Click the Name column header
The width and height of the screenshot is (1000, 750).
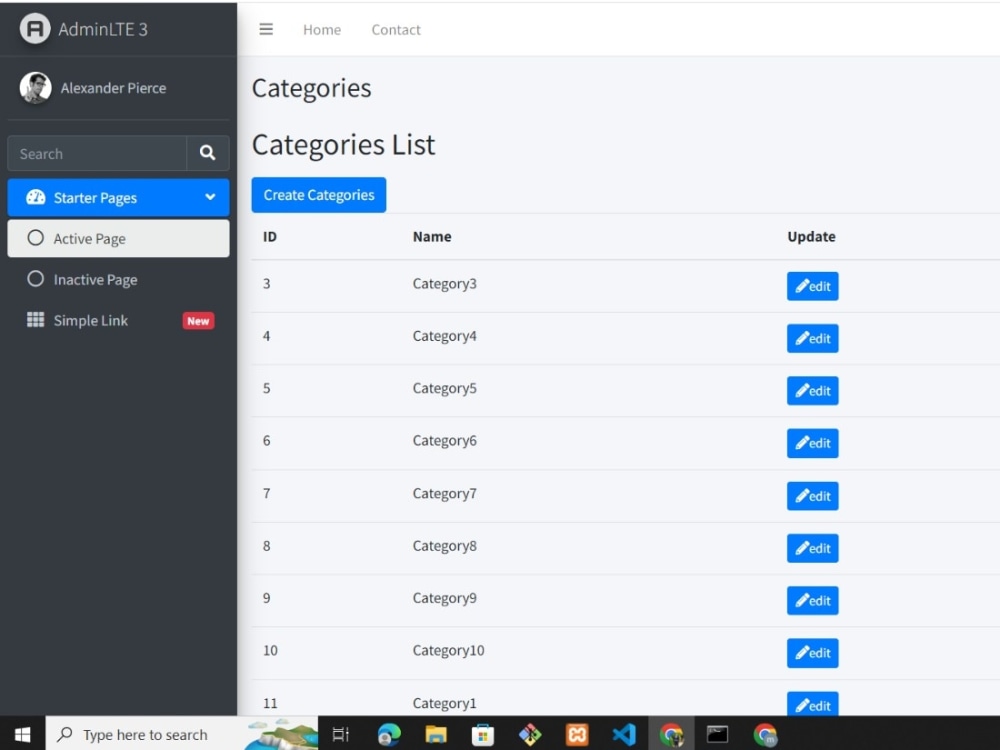(x=432, y=237)
